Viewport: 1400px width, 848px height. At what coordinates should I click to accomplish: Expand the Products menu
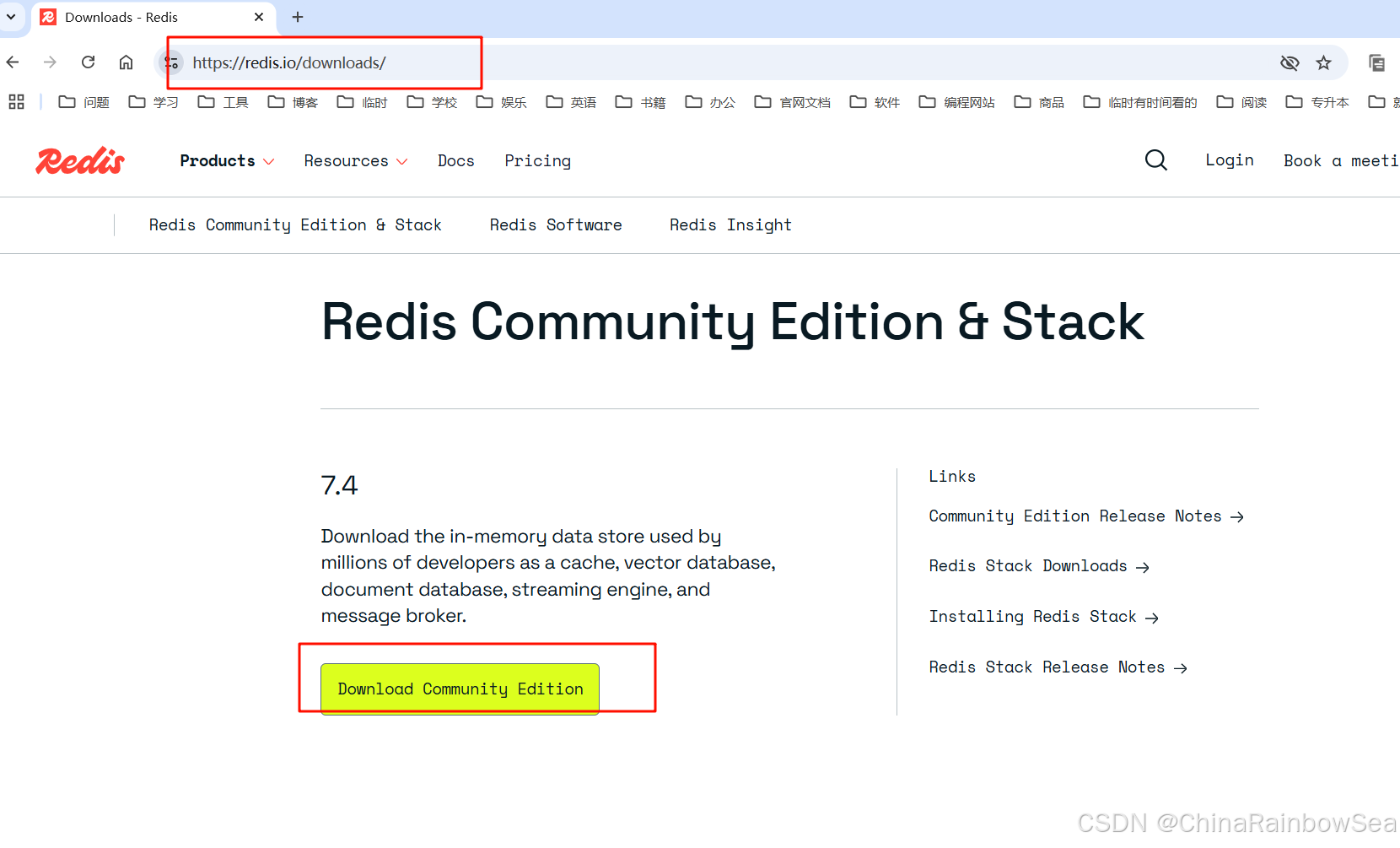[227, 160]
